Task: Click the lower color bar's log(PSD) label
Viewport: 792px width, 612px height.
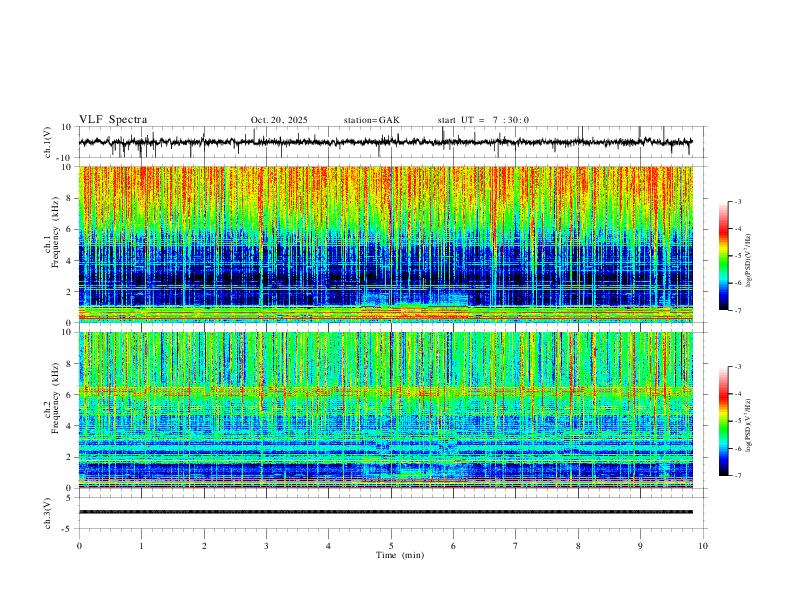Action: [748, 425]
